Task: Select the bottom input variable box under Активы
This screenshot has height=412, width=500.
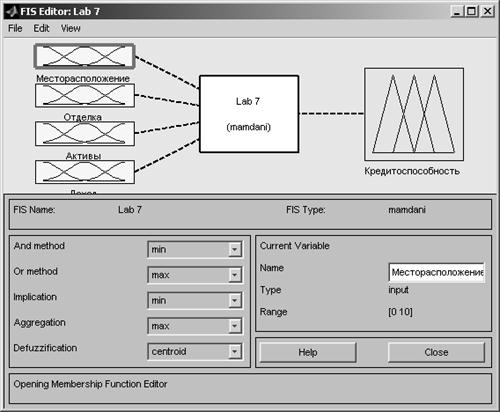Action: pyautogui.click(x=85, y=172)
